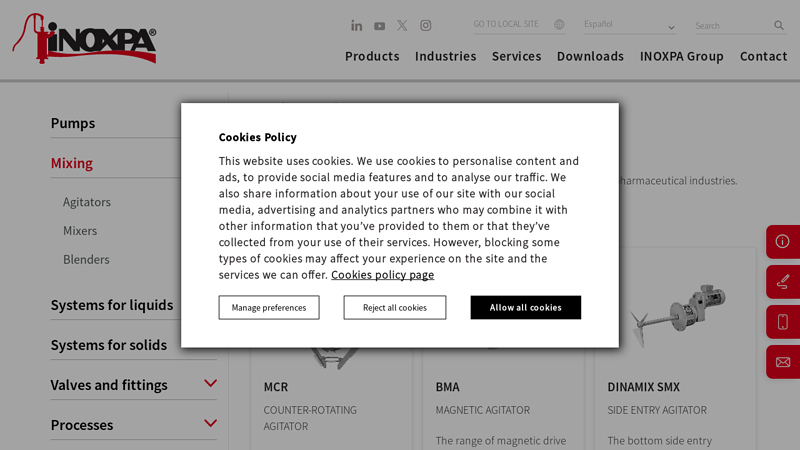
Task: Click Reject all cookies button
Action: [x=395, y=308]
